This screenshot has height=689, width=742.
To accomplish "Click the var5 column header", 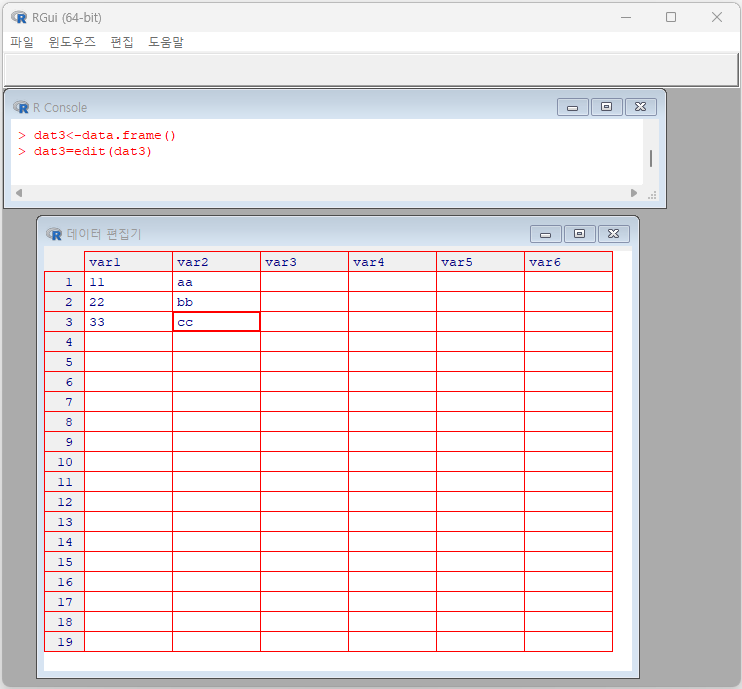I will point(480,262).
